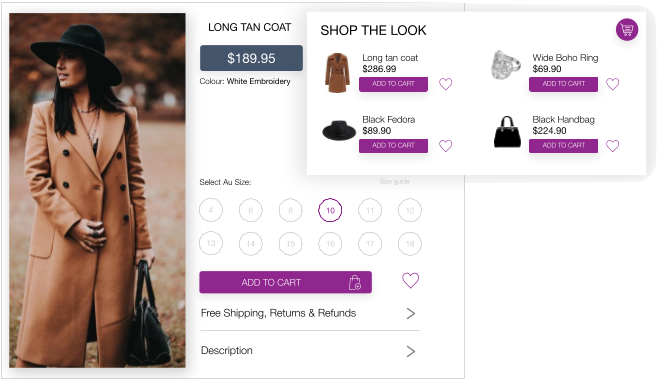Open the Size guide link

(394, 181)
